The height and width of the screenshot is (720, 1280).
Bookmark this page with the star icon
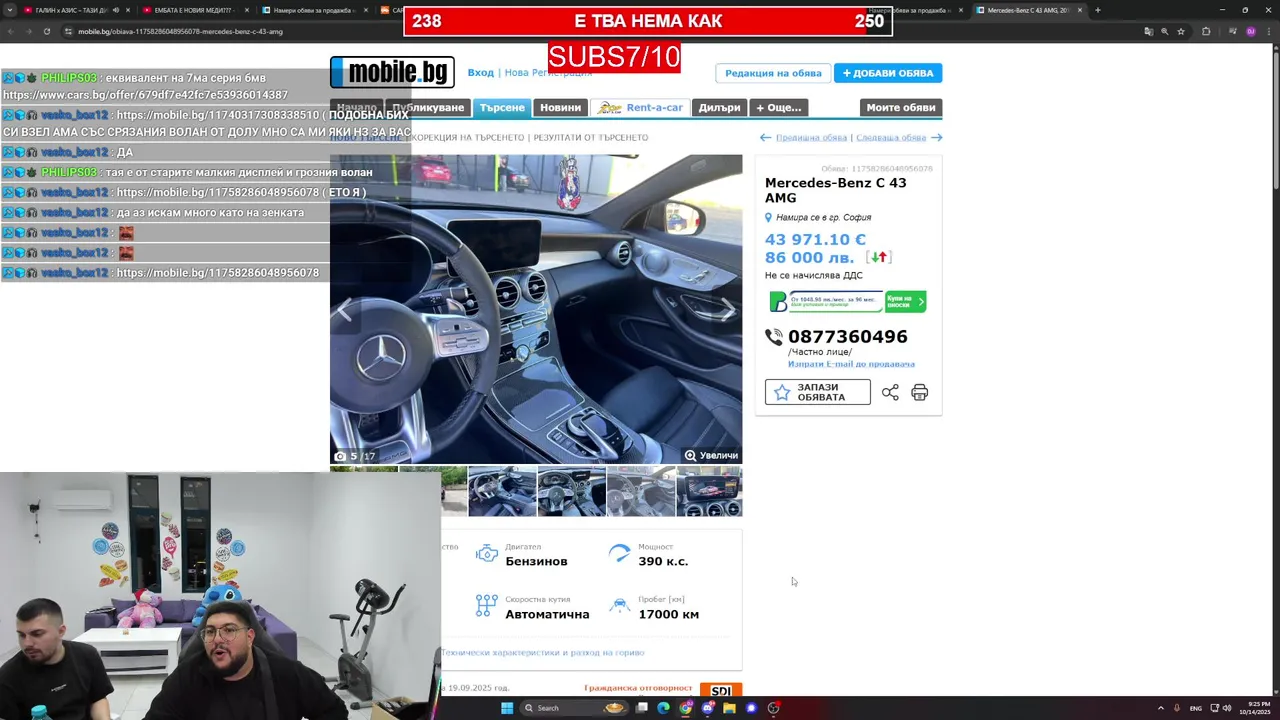1181,31
